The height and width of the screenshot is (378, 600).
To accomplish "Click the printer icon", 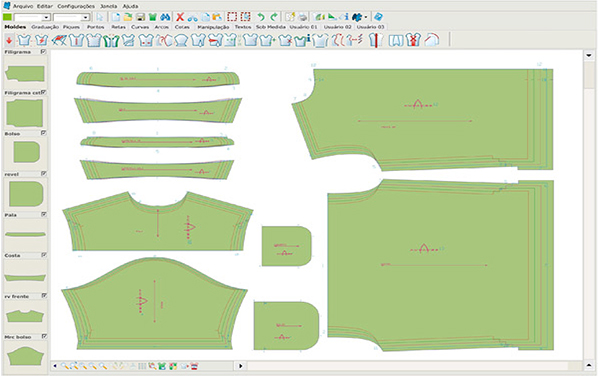I will coord(302,17).
